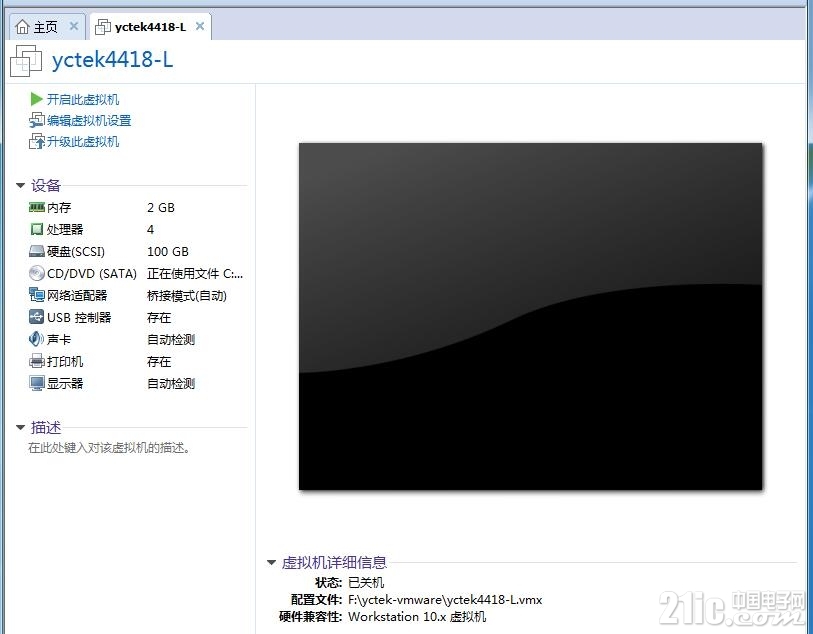Open 开启此虚拟机 to power on
Viewport: 813px width, 634px height.
pyautogui.click(x=83, y=99)
